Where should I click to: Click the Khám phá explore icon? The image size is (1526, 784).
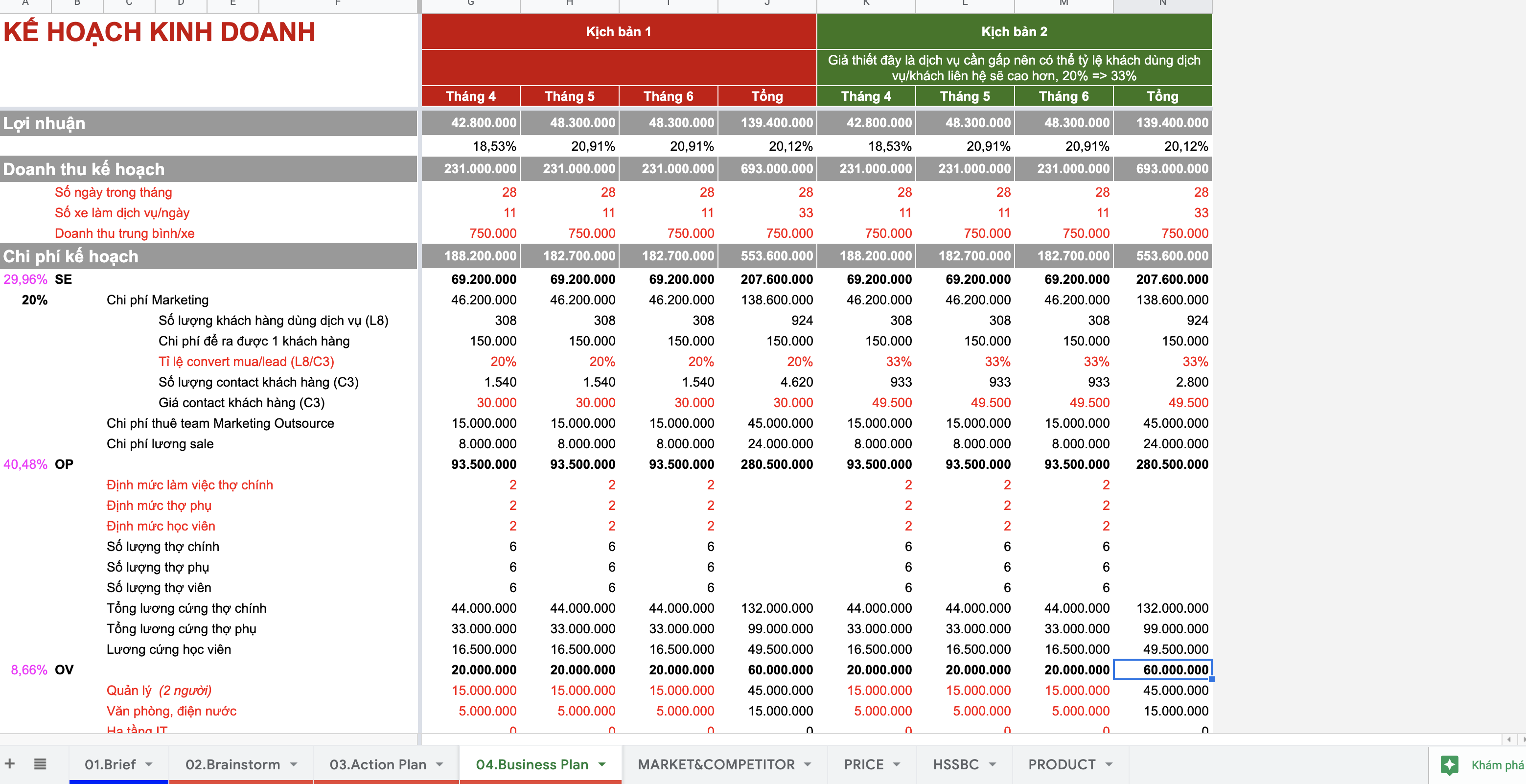(1450, 764)
